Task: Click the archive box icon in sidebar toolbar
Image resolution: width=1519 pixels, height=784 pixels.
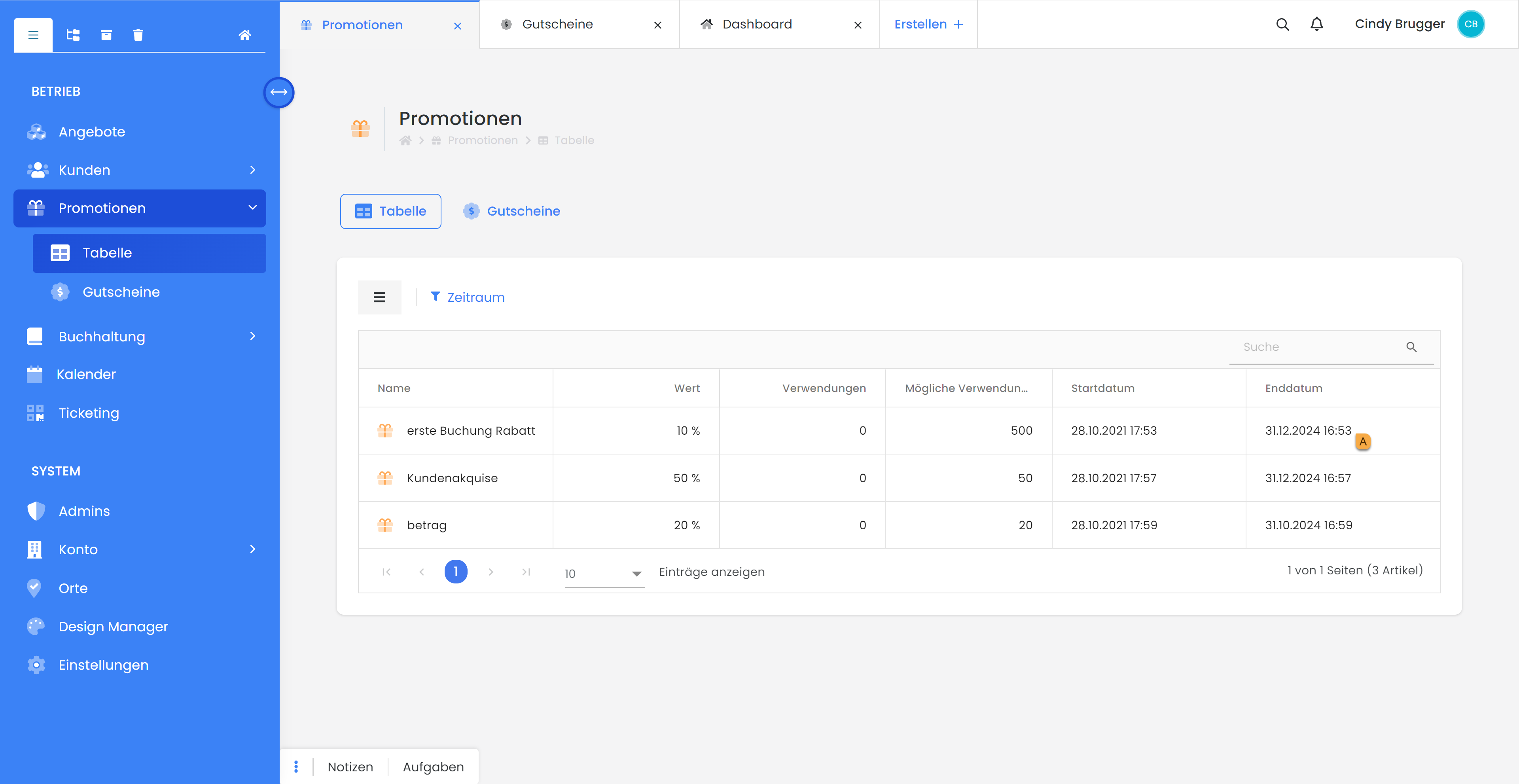Action: point(106,35)
